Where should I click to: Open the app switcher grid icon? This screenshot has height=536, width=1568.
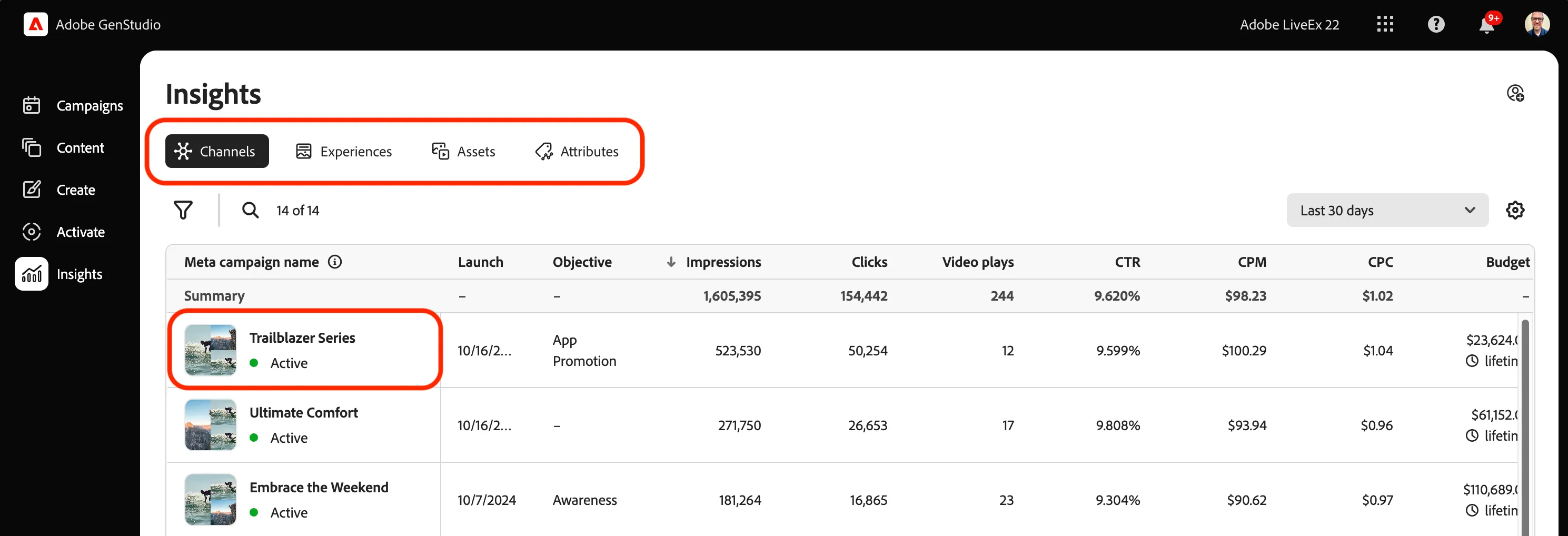click(1385, 24)
